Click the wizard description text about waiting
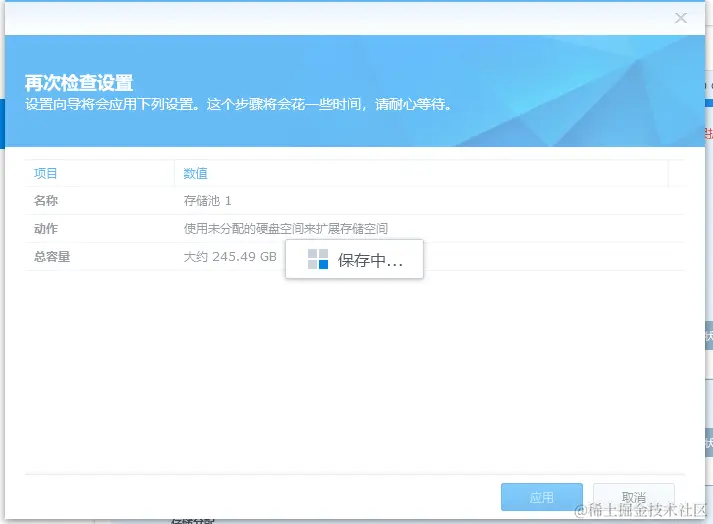713x524 pixels. (239, 105)
